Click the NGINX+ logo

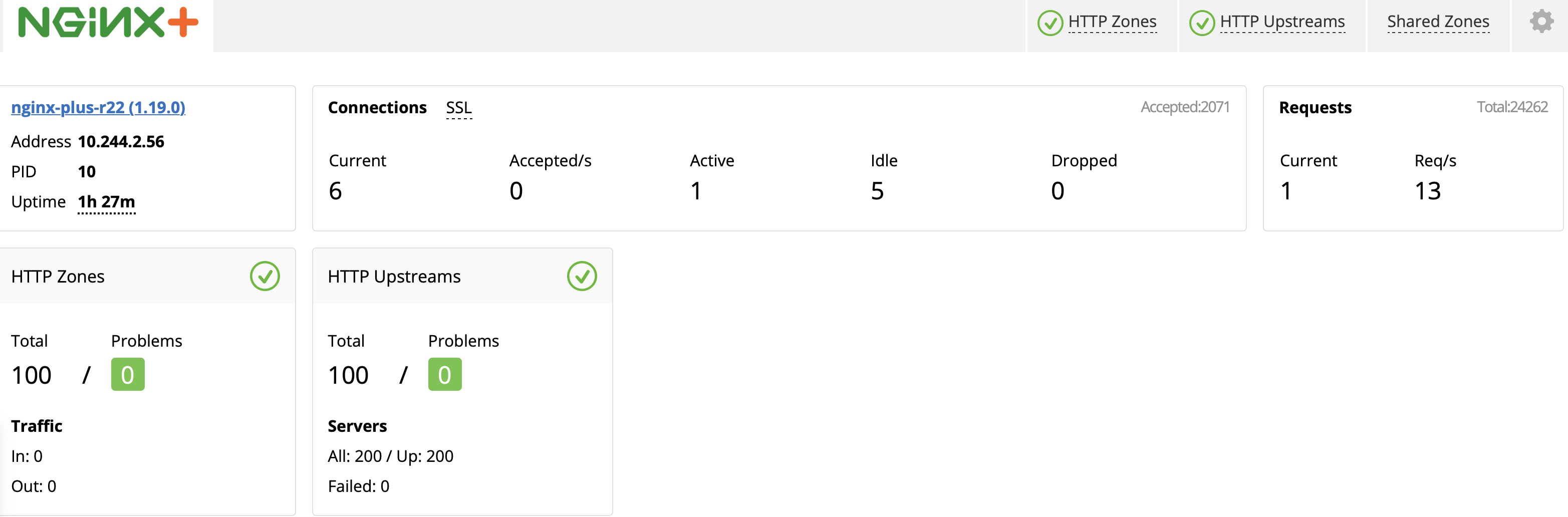108,23
